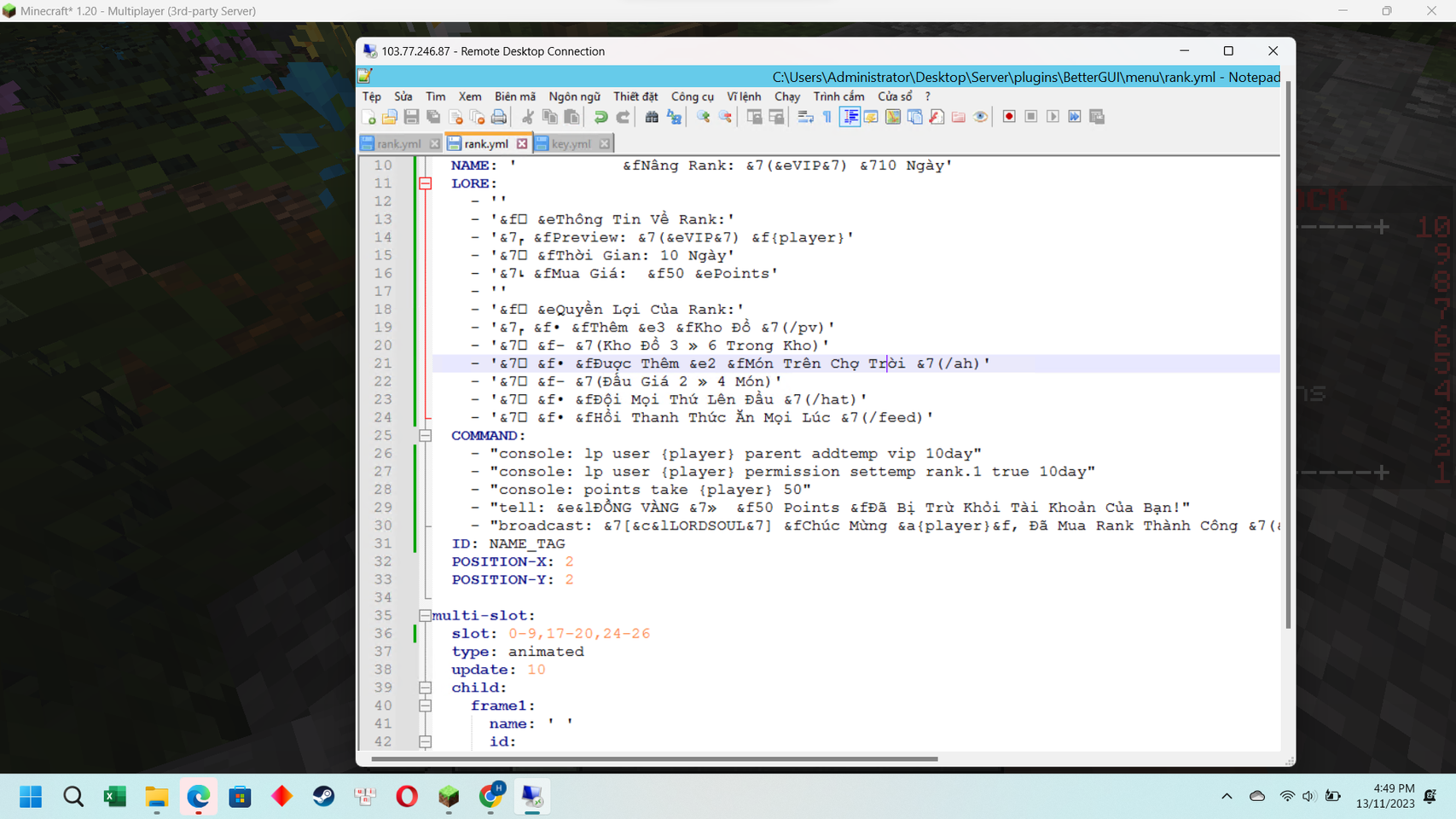The height and width of the screenshot is (819, 1456).
Task: Collapse the COMMAND block fold marker
Action: [425, 435]
